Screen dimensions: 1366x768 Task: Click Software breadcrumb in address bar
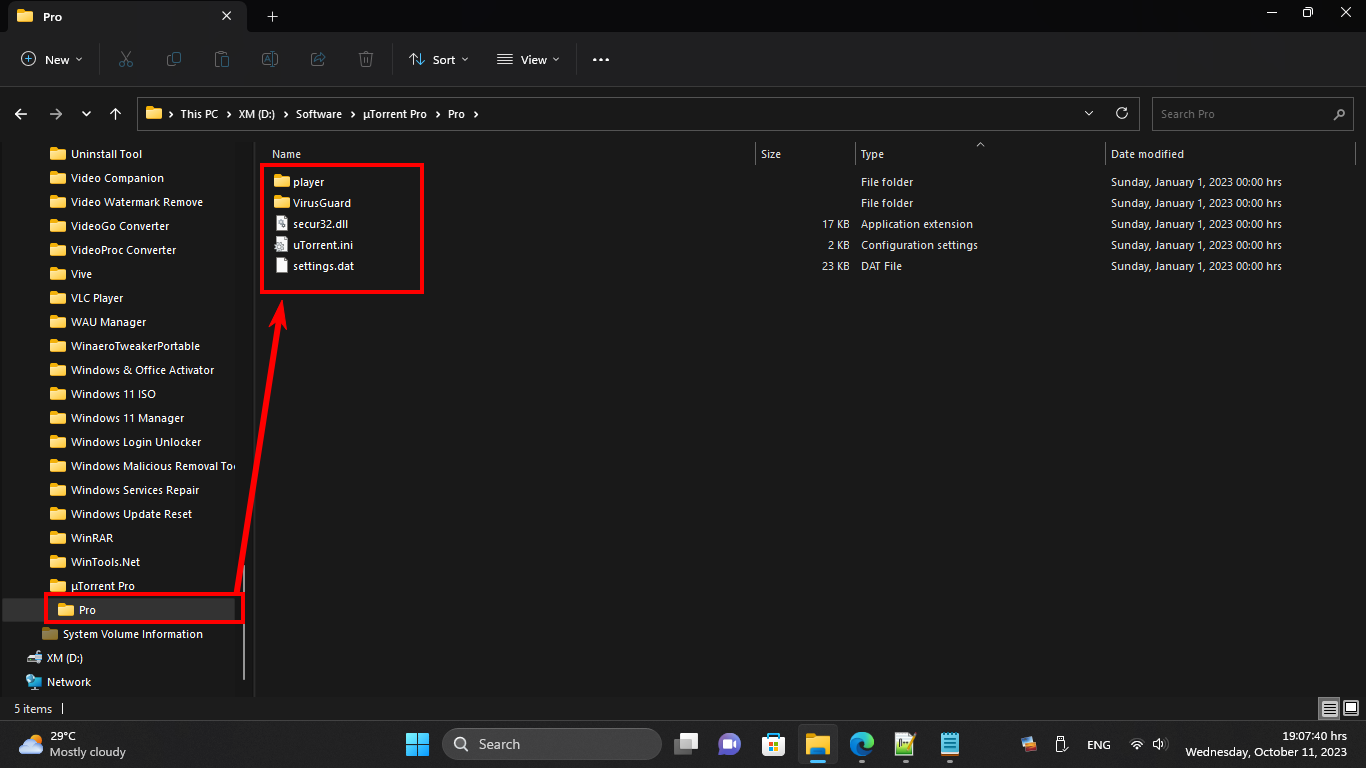[319, 114]
